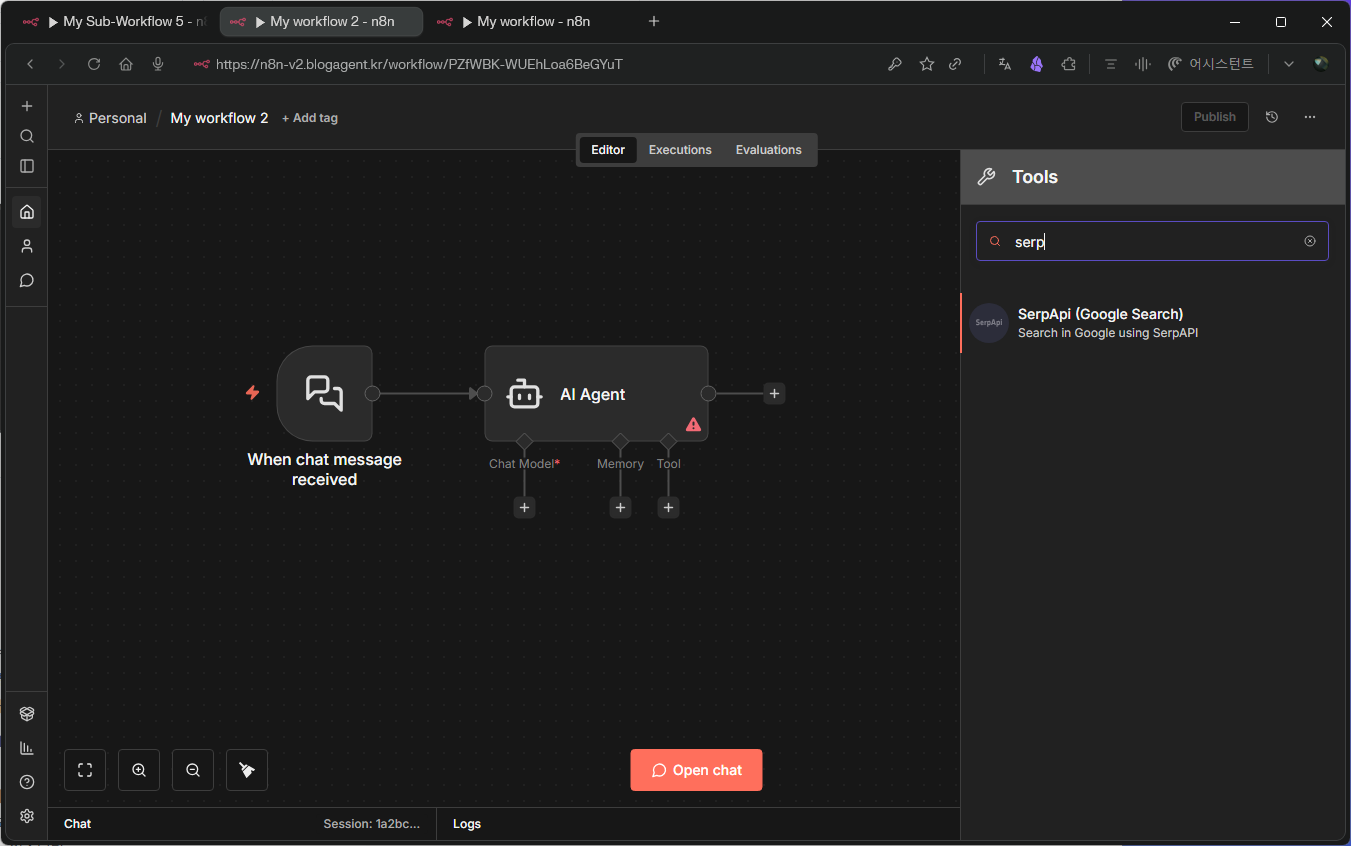Viewport: 1351px width, 846px height.
Task: Click the Session ID text in chat bar
Action: pyautogui.click(x=372, y=824)
